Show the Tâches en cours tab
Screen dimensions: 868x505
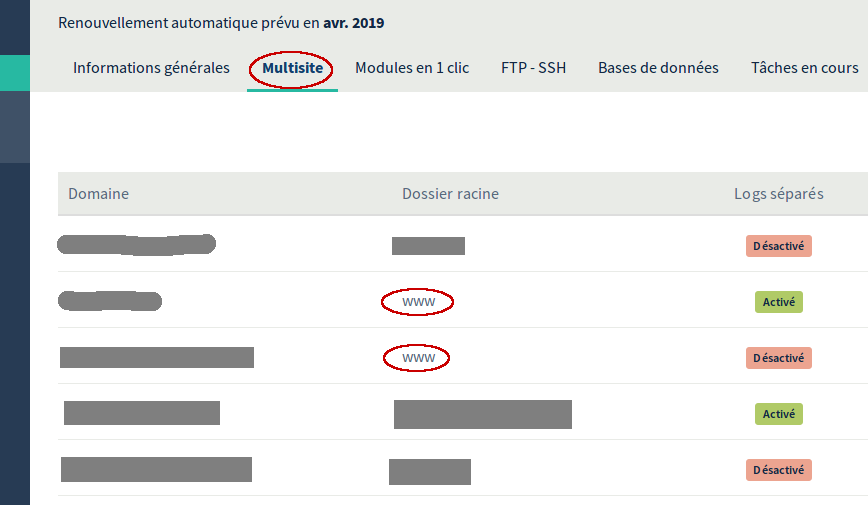[x=804, y=68]
